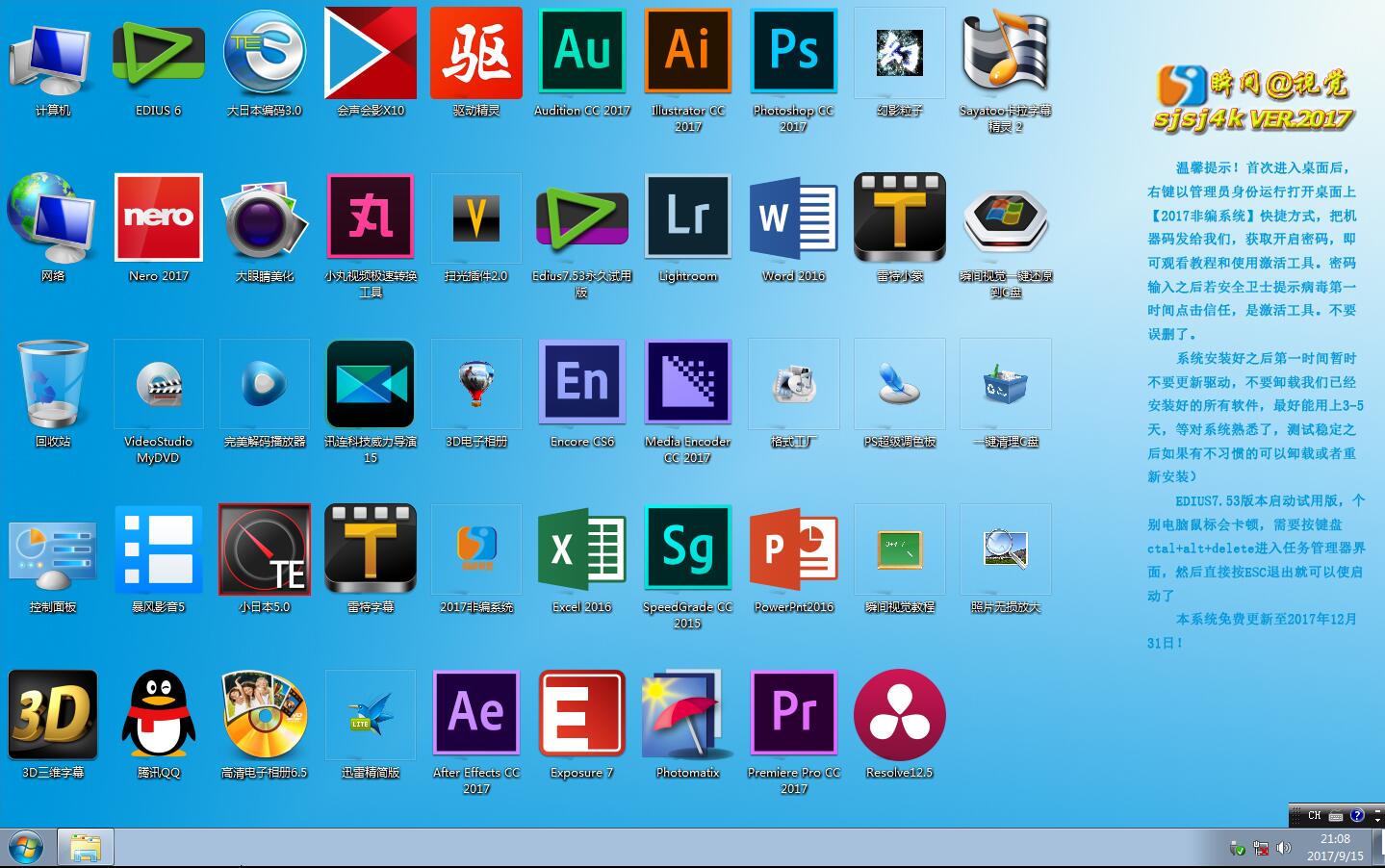Launch Audition CC 2017
Viewport: 1385px width, 868px height.
coord(582,51)
